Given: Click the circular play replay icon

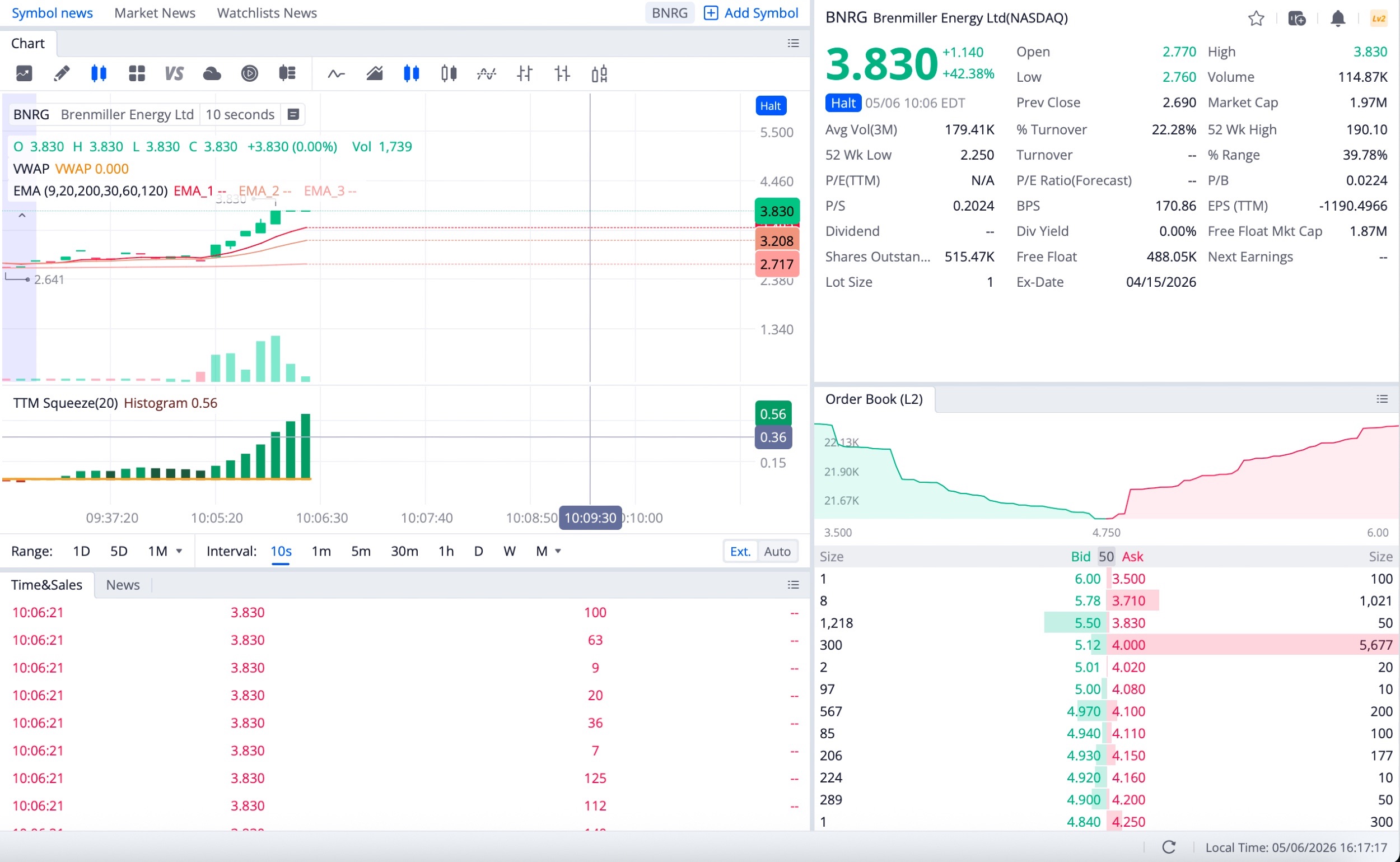Looking at the screenshot, I should pos(249,73).
